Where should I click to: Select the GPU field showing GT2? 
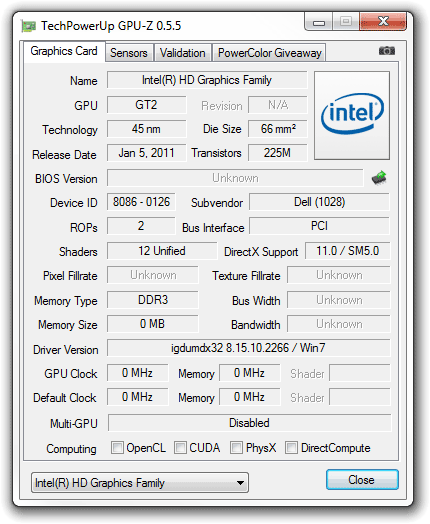[x=146, y=105]
